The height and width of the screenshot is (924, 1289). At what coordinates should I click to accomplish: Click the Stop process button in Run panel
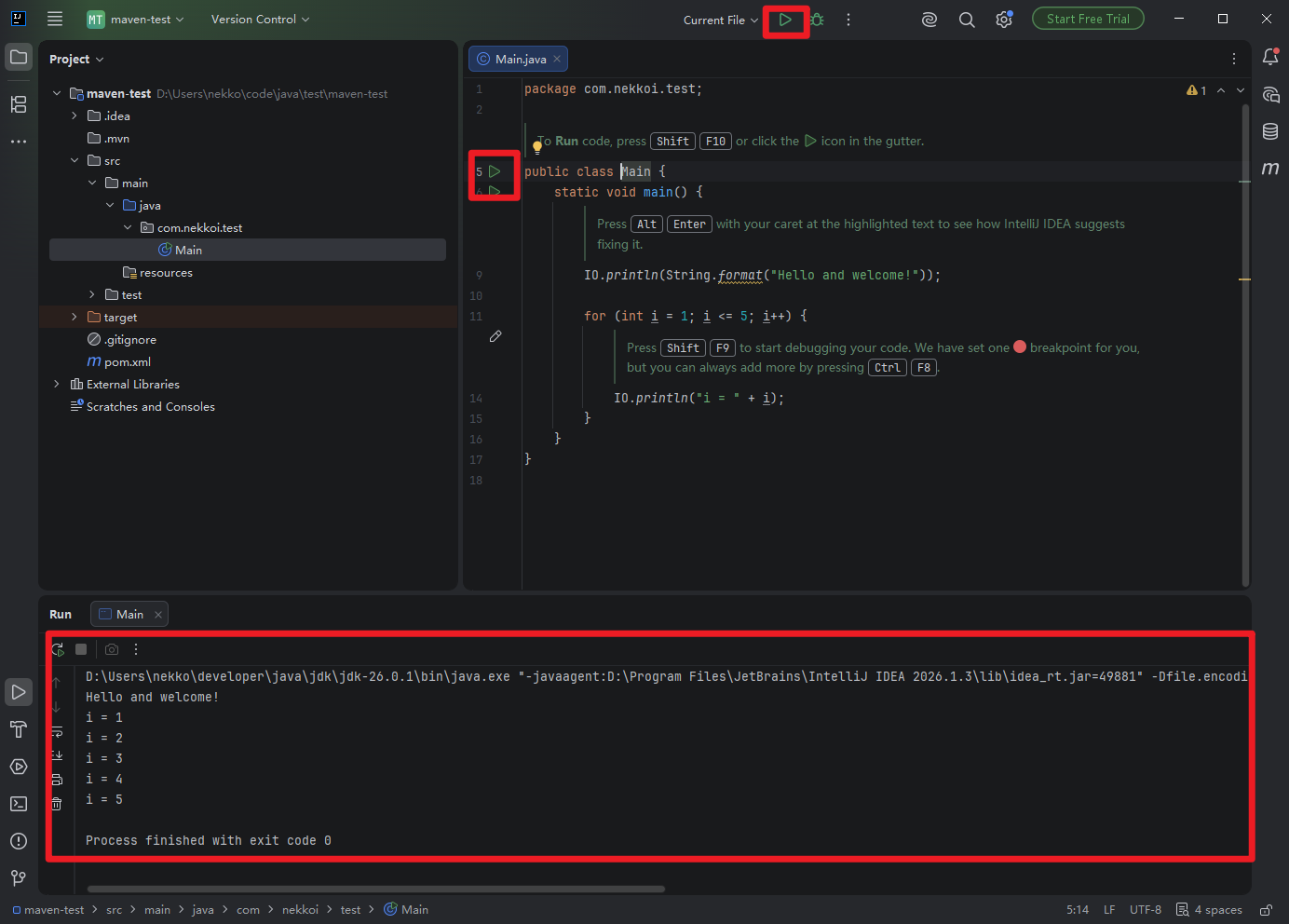[x=81, y=649]
